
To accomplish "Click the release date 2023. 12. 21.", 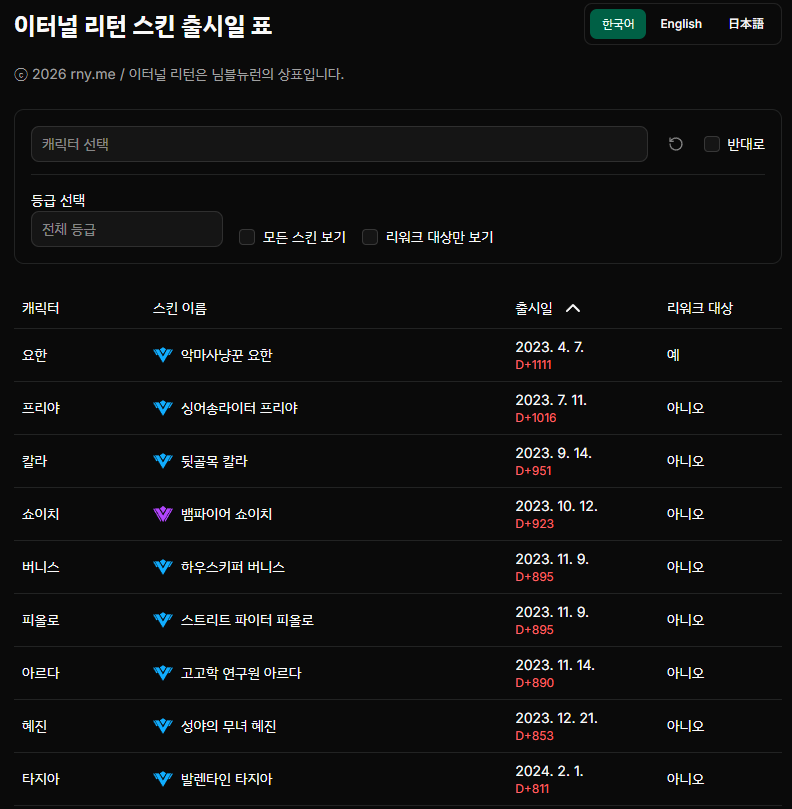I will coord(557,719).
